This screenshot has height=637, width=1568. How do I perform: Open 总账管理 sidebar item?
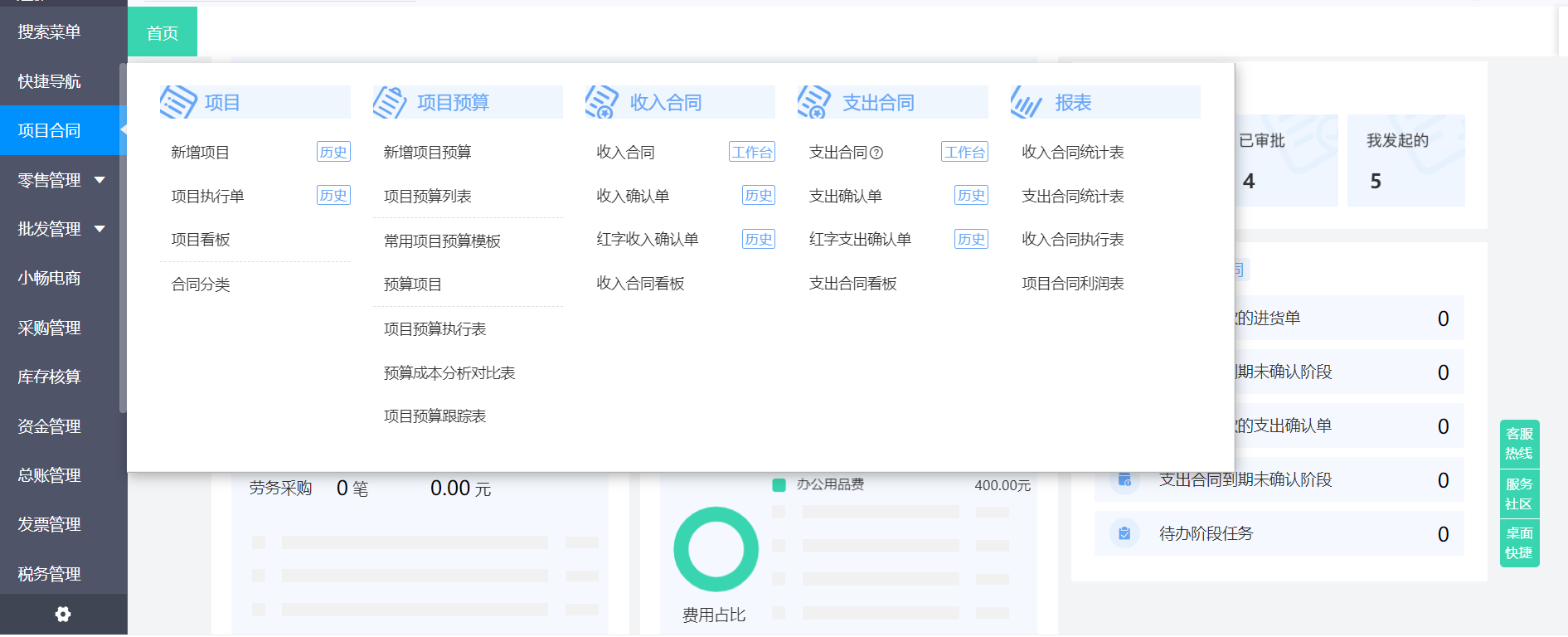[49, 475]
